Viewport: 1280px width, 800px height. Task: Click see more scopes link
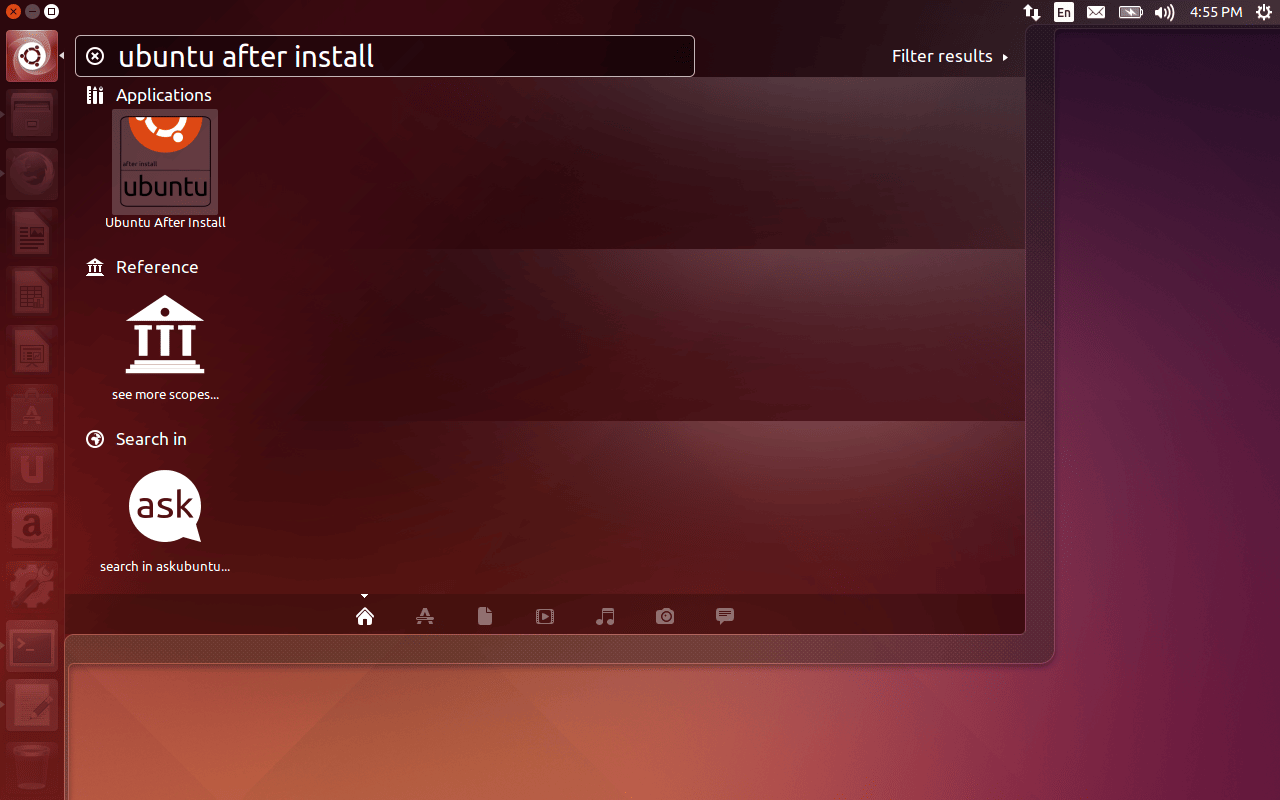click(x=165, y=393)
